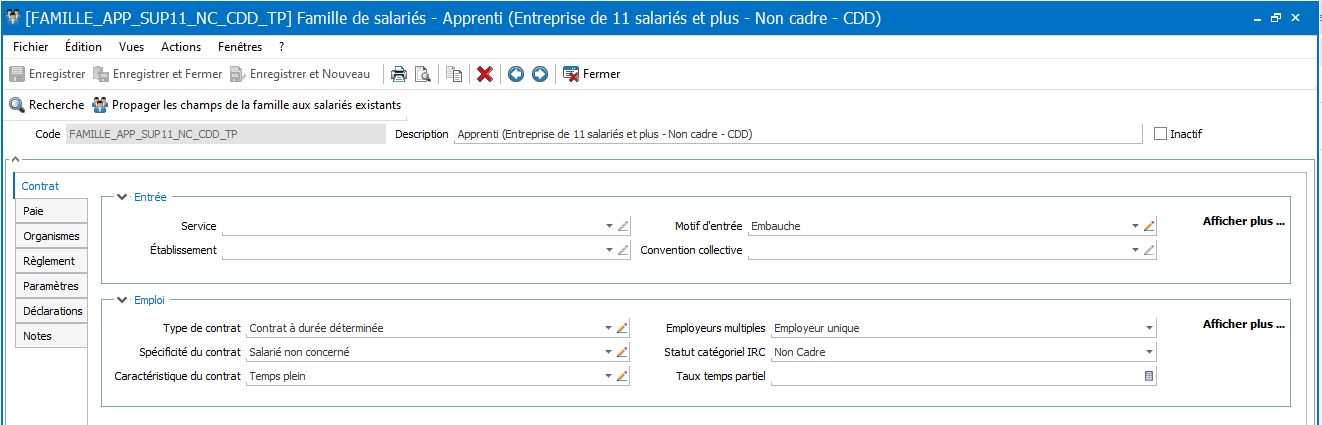Expand the Employeurs multiples dropdown
Screen dimensions: 1322x425
point(1150,327)
